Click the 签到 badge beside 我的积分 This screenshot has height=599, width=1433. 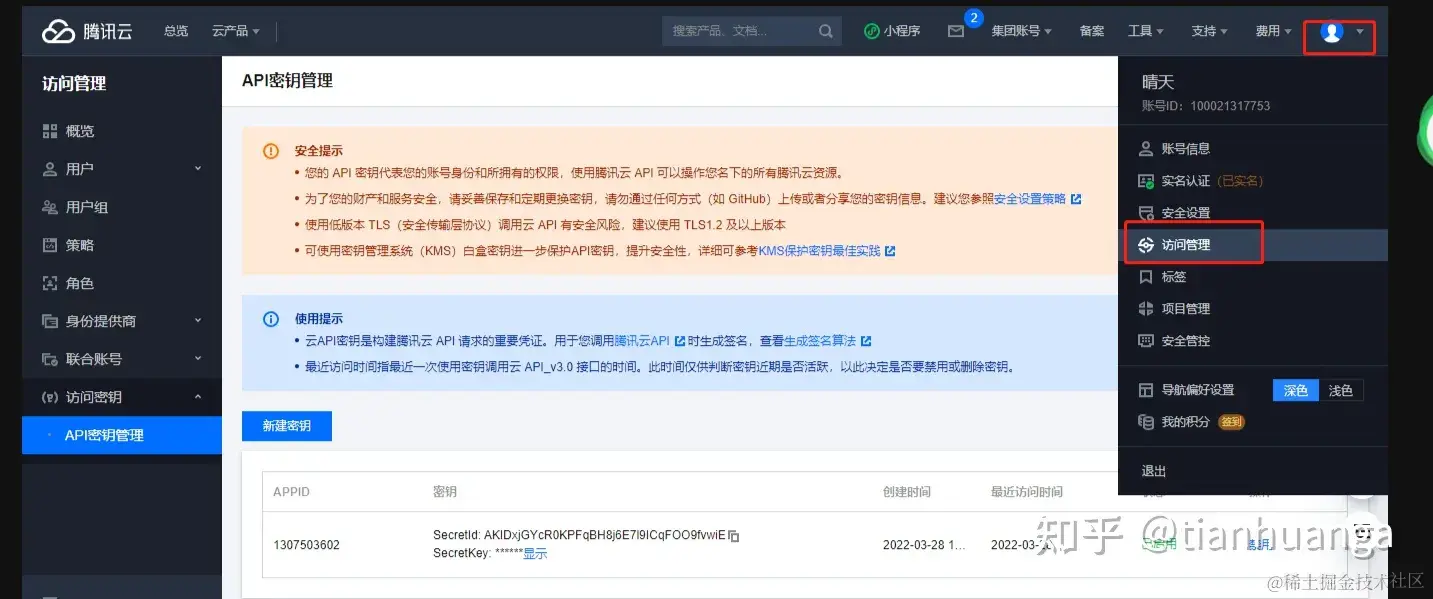[1231, 422]
